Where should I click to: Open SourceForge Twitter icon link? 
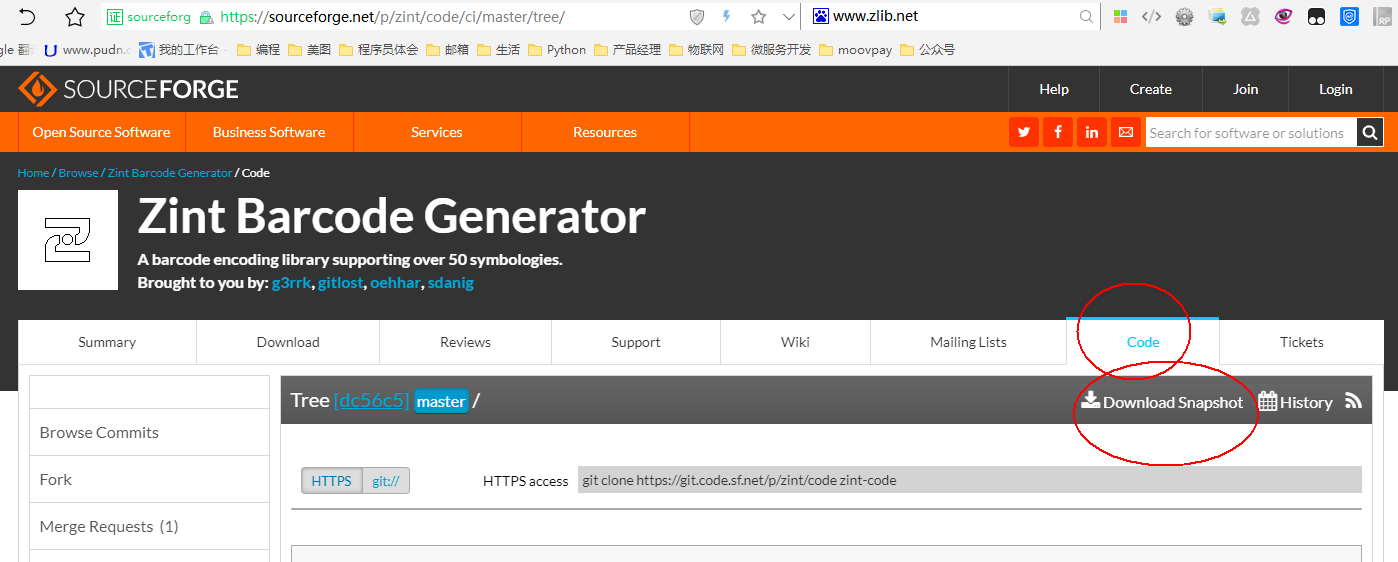click(1023, 132)
